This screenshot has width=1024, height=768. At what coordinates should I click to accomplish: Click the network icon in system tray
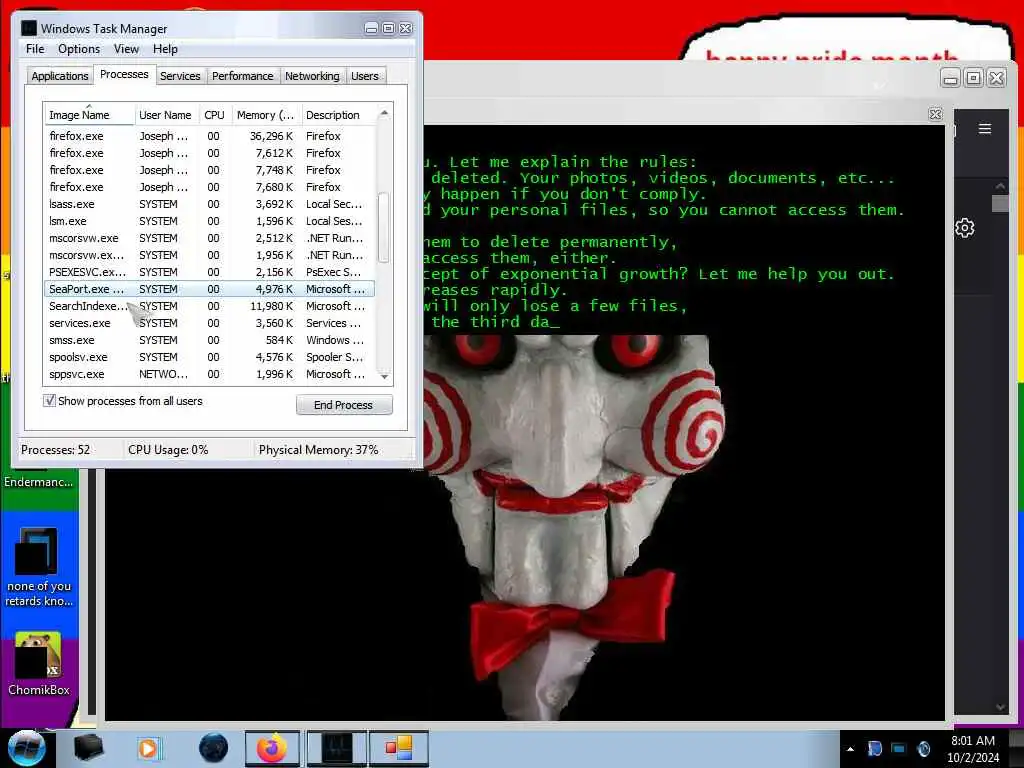[x=899, y=748]
